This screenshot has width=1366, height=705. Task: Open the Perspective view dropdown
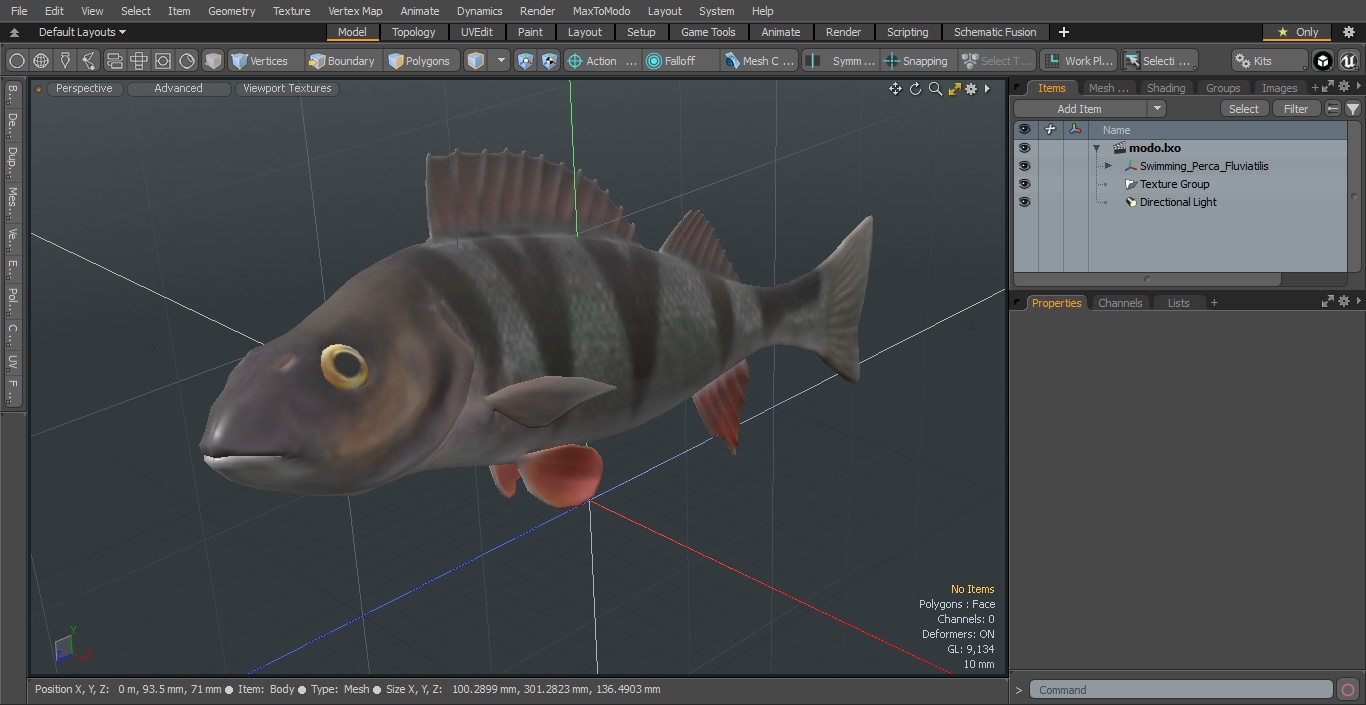84,88
